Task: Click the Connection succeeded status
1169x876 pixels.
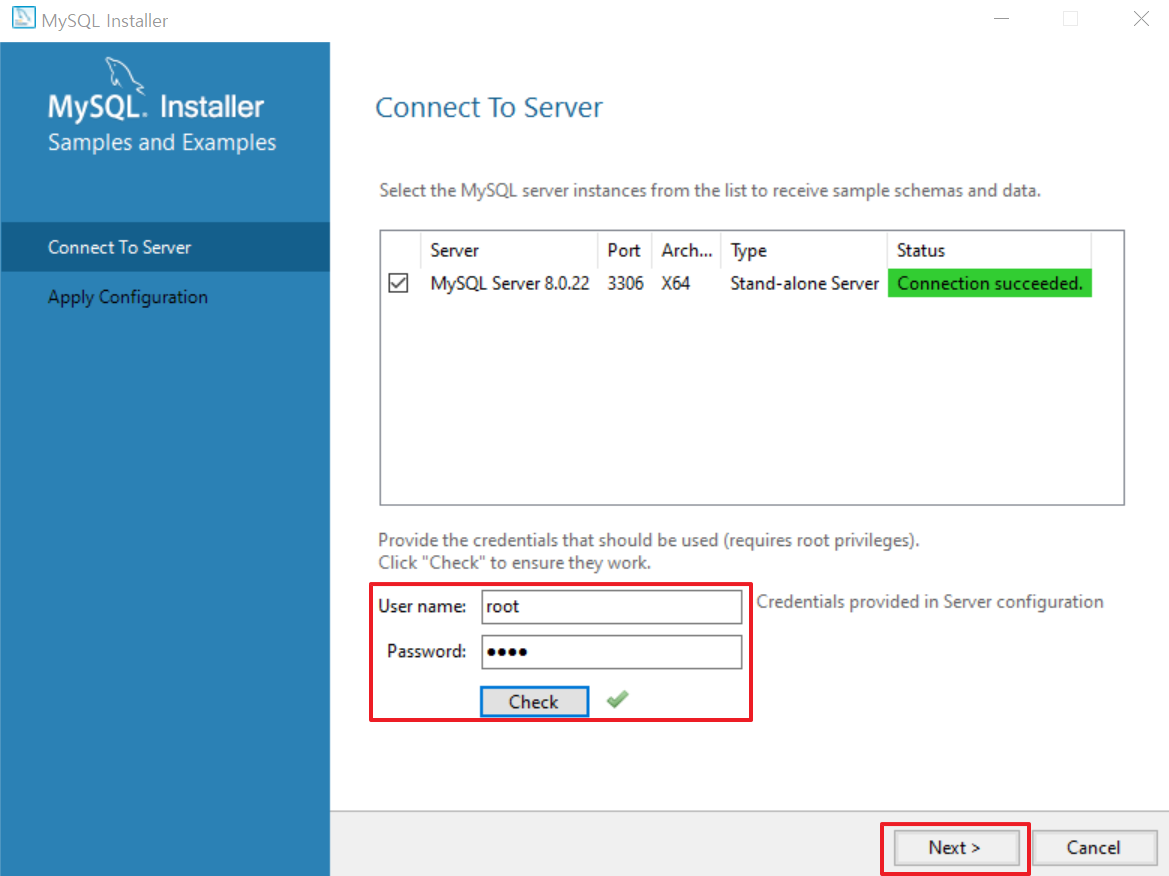Action: (x=989, y=283)
